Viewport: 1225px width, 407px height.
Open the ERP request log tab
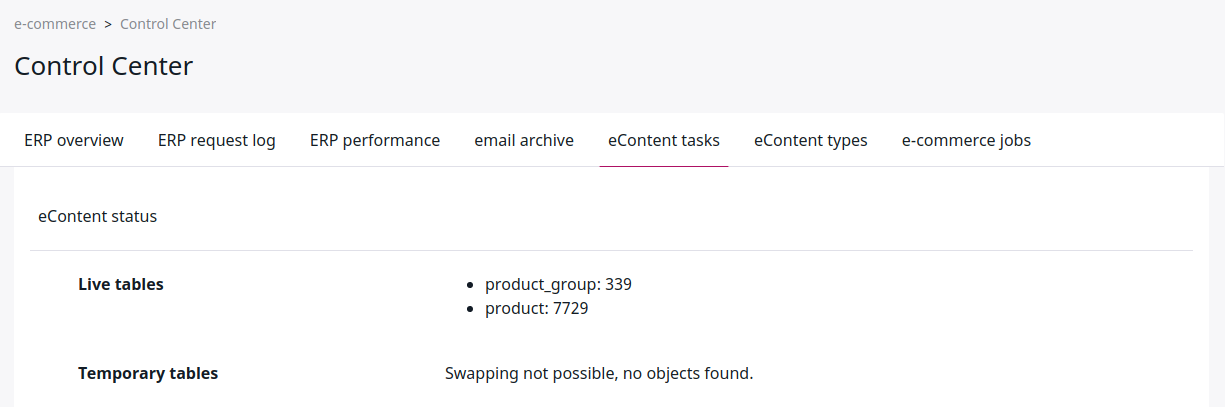(217, 140)
